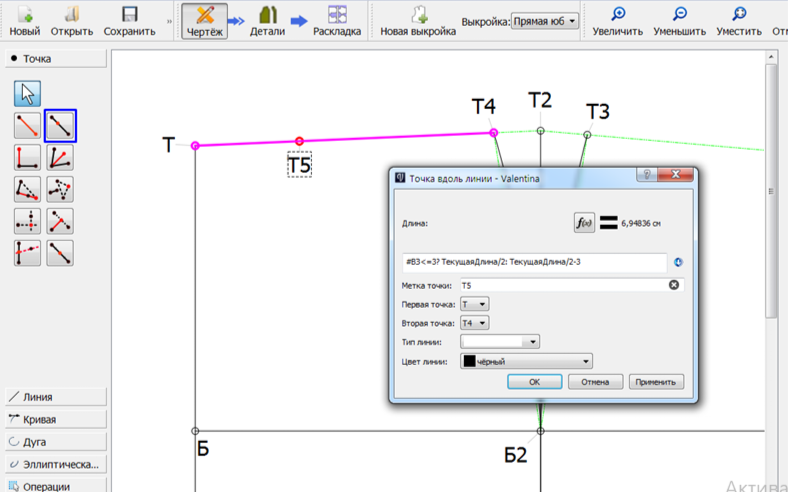Viewport: 788px width, 492px height.
Task: Click the Б2 label text
Action: pyautogui.click(x=516, y=455)
